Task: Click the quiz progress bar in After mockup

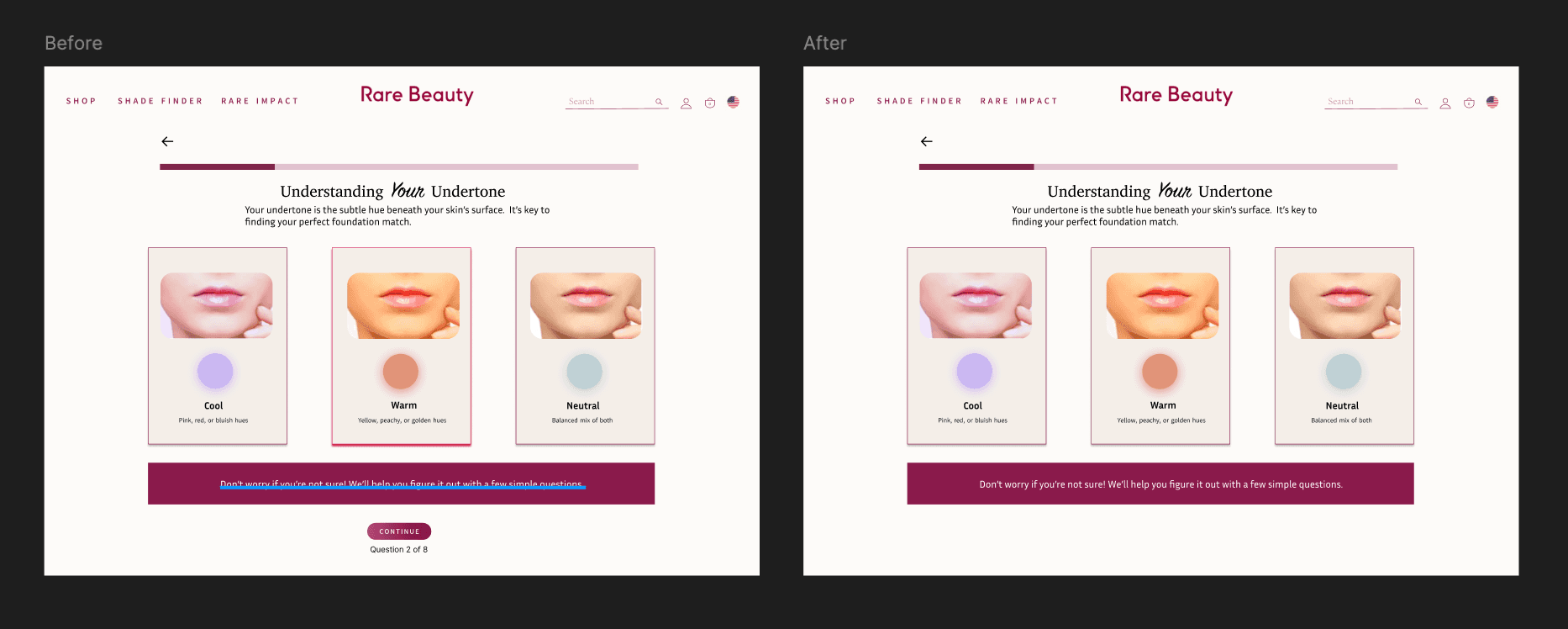Action: pos(1158,166)
